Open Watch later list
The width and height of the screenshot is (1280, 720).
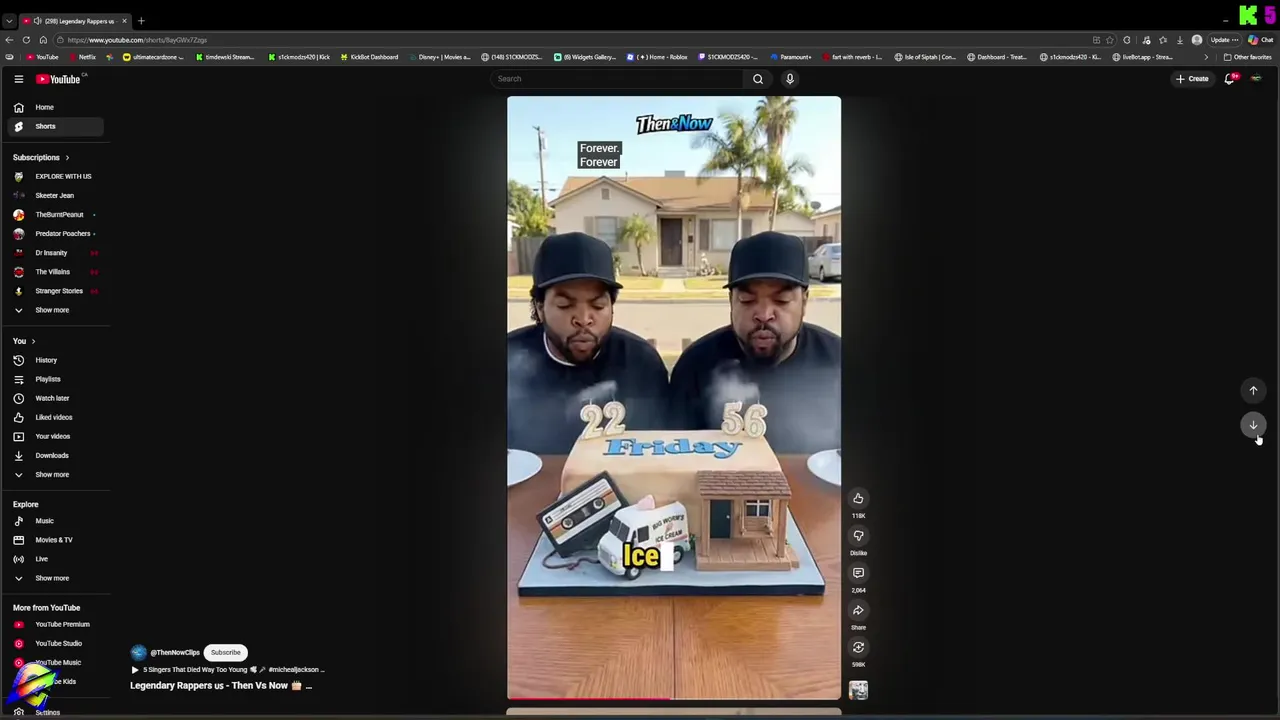[x=56, y=398]
